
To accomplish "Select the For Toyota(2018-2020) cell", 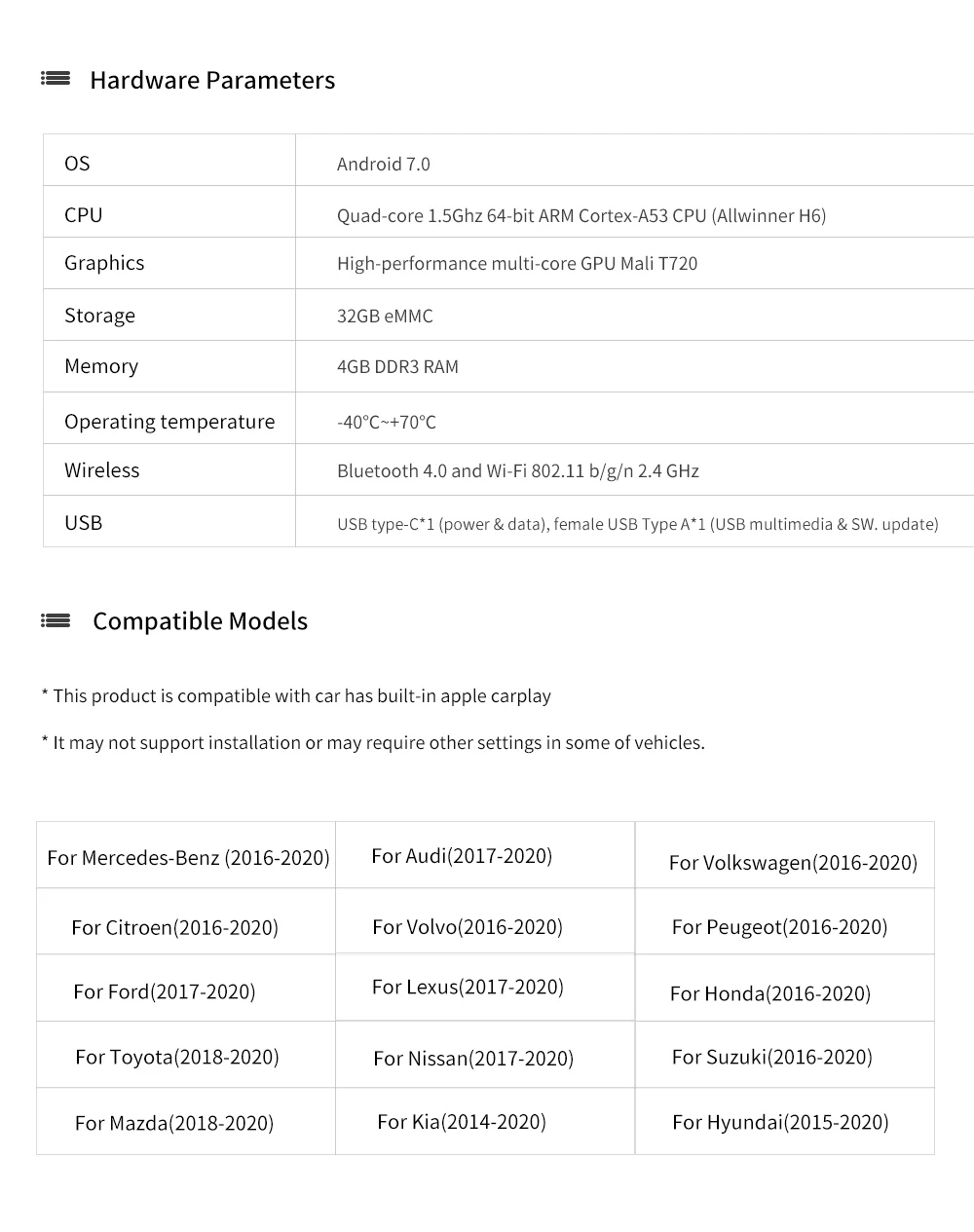I will (x=177, y=1057).
